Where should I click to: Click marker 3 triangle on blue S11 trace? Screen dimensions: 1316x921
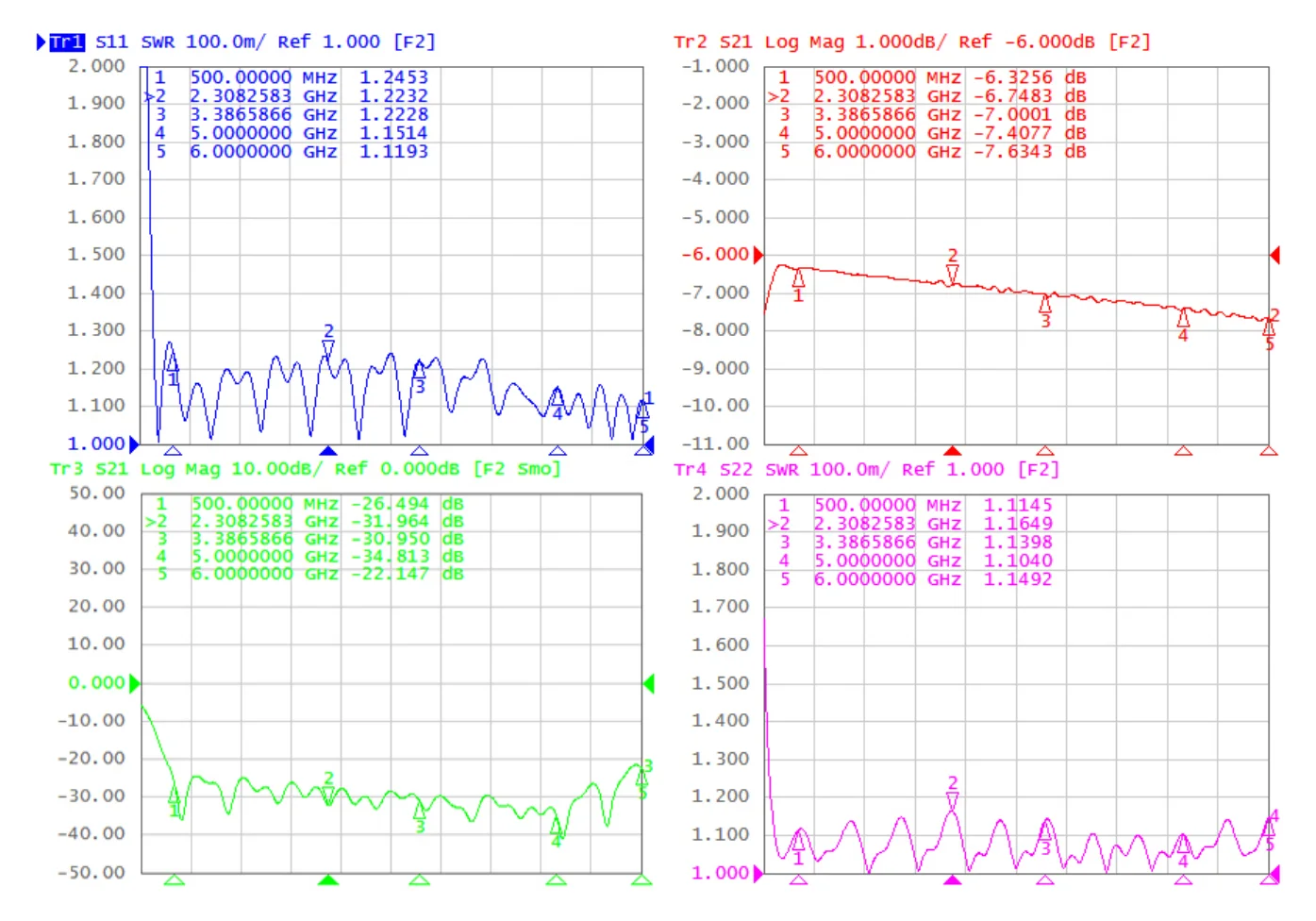coord(419,369)
